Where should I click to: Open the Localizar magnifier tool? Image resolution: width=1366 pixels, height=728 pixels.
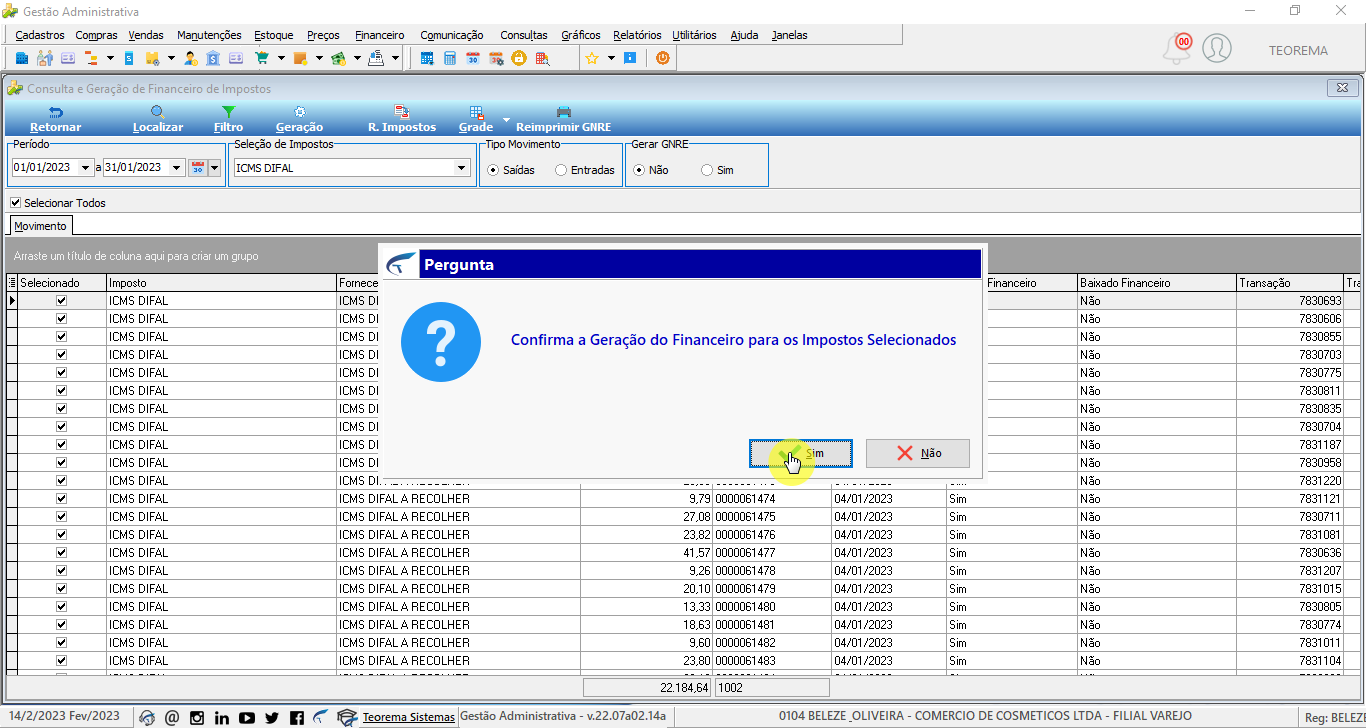158,112
